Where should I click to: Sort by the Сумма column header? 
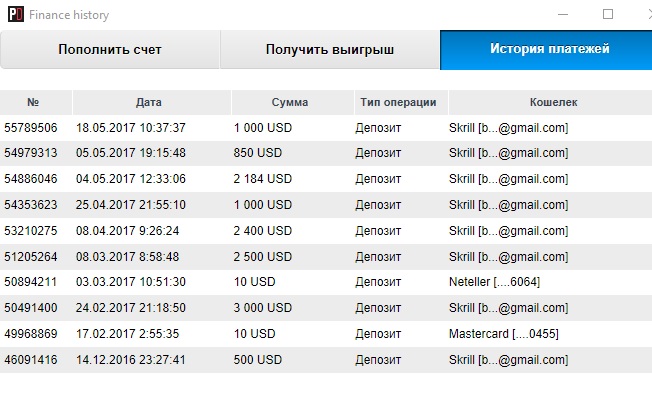(x=290, y=102)
